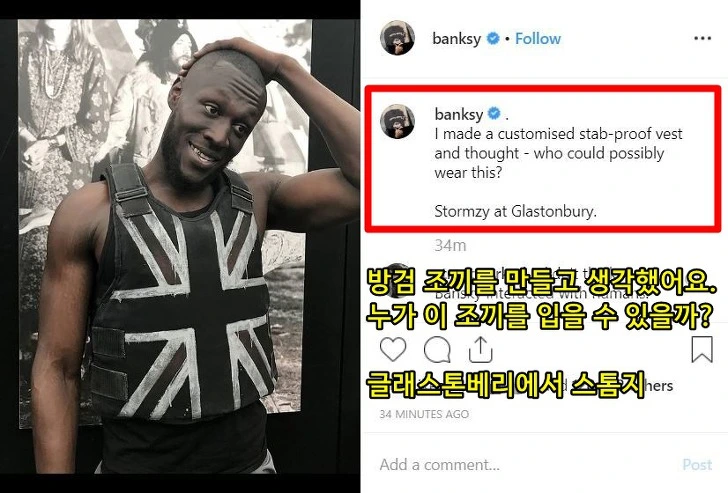Like the post with the heart icon
Image resolution: width=728 pixels, height=493 pixels.
393,350
